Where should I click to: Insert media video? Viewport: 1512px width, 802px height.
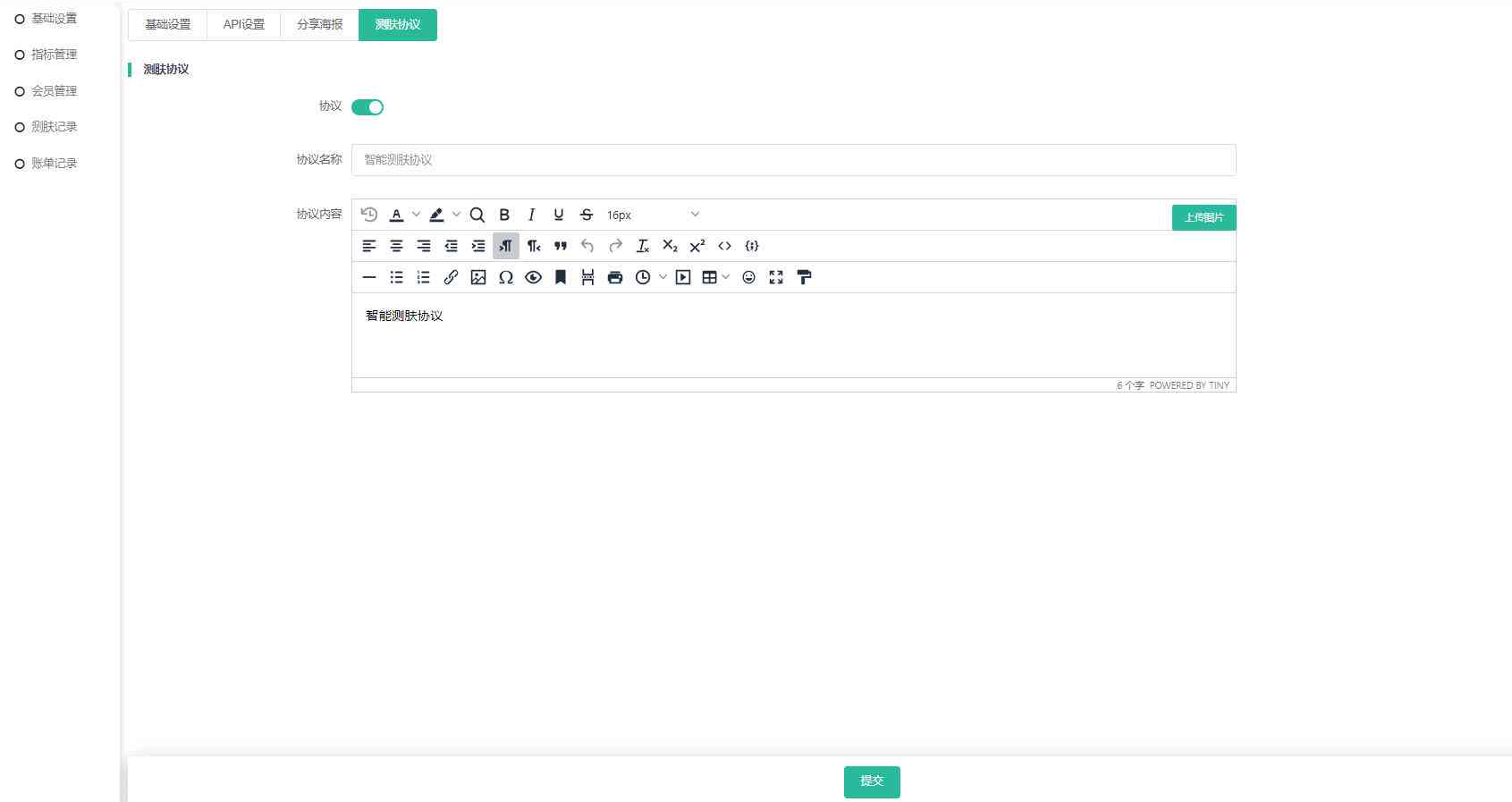pyautogui.click(x=683, y=277)
